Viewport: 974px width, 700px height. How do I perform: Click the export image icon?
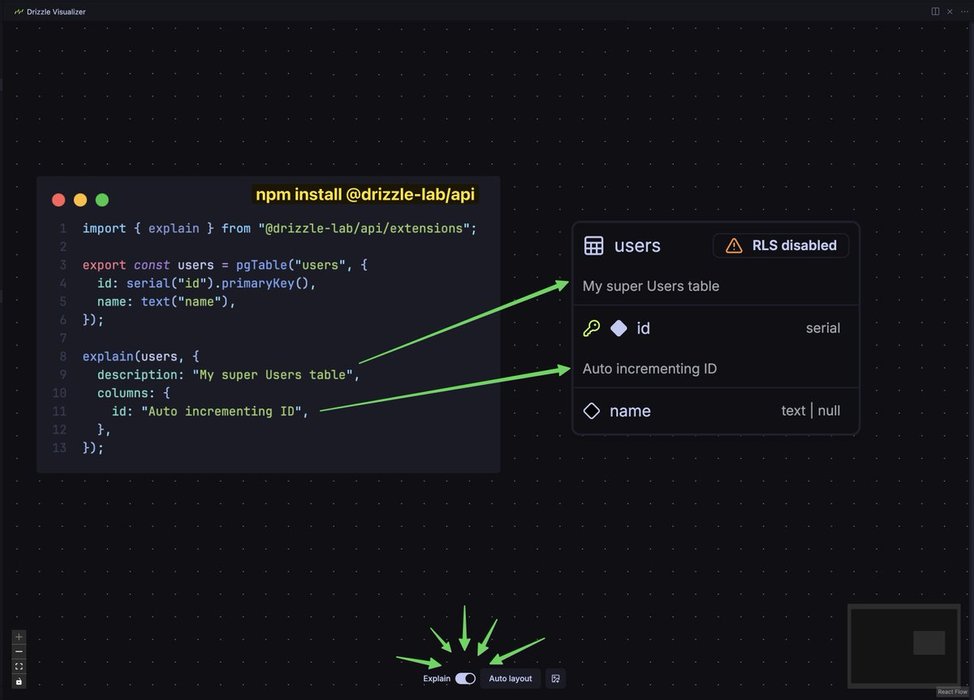tap(556, 679)
